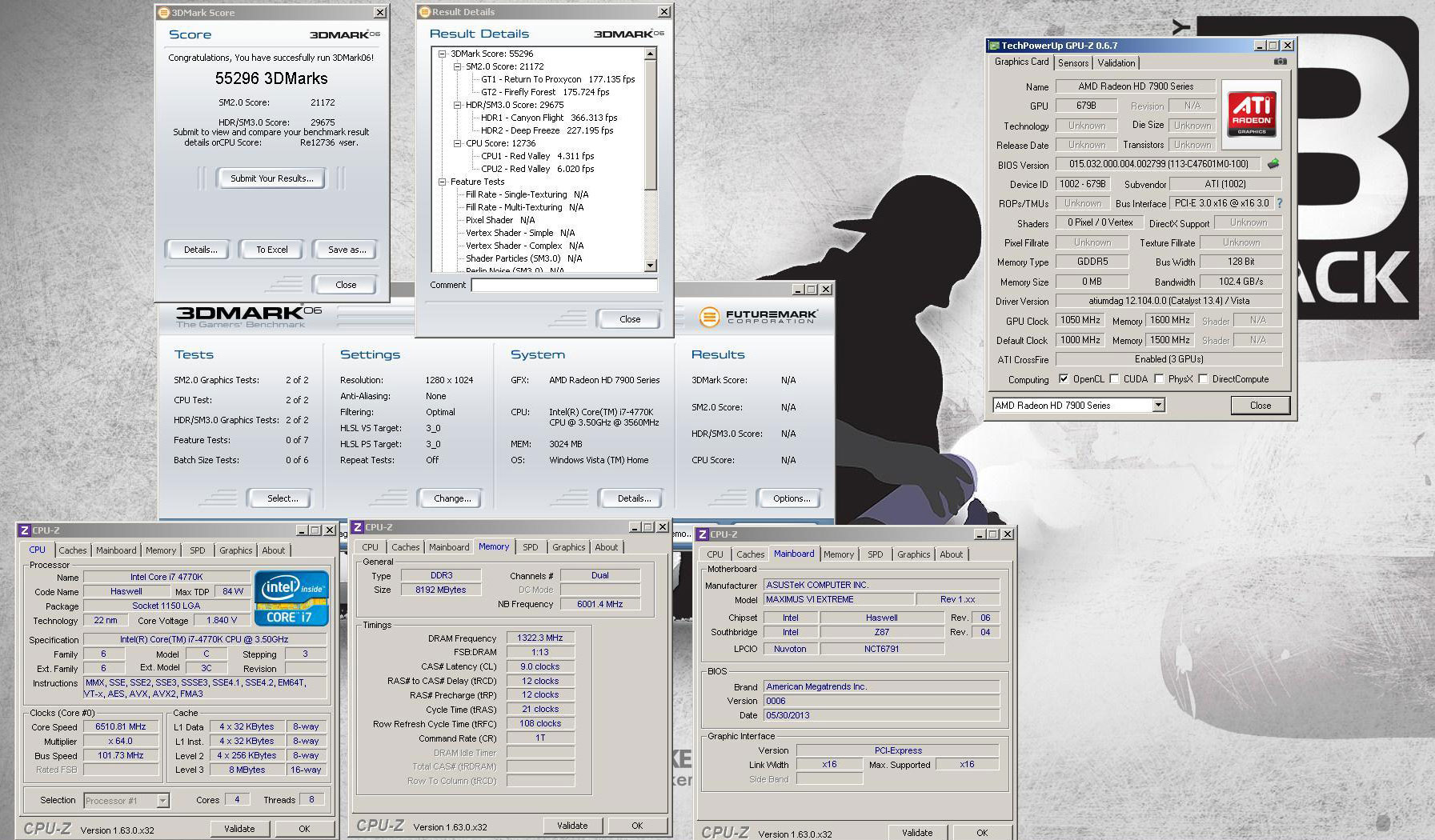Click the Result Details scrollbar down arrow
Viewport: 1435px width, 840px height.
pyautogui.click(x=650, y=266)
